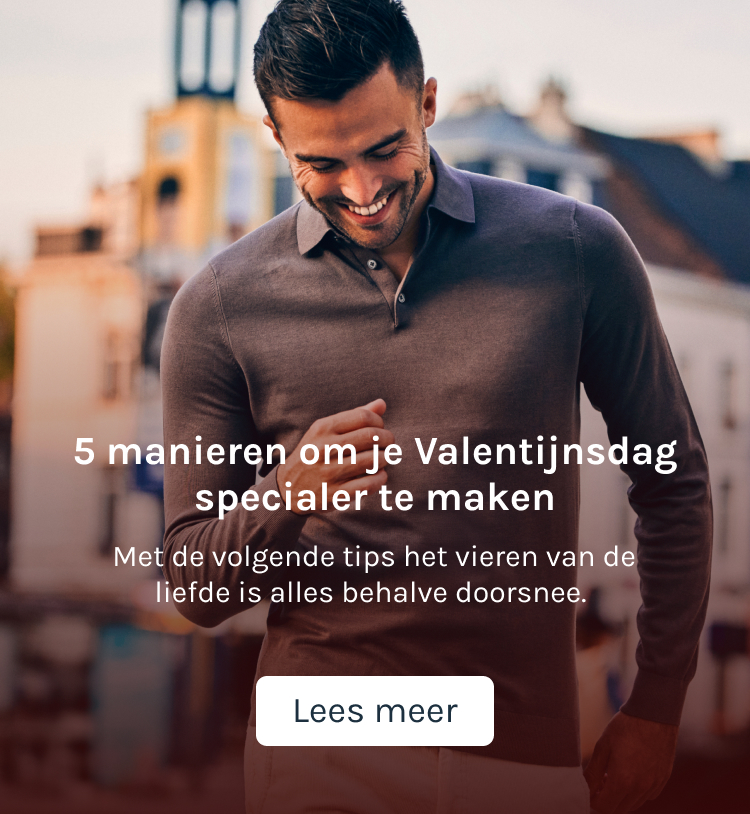Viewport: 750px width, 814px height.
Task: Click the word 'Valentijnsdag' in the headline
Action: tap(546, 453)
